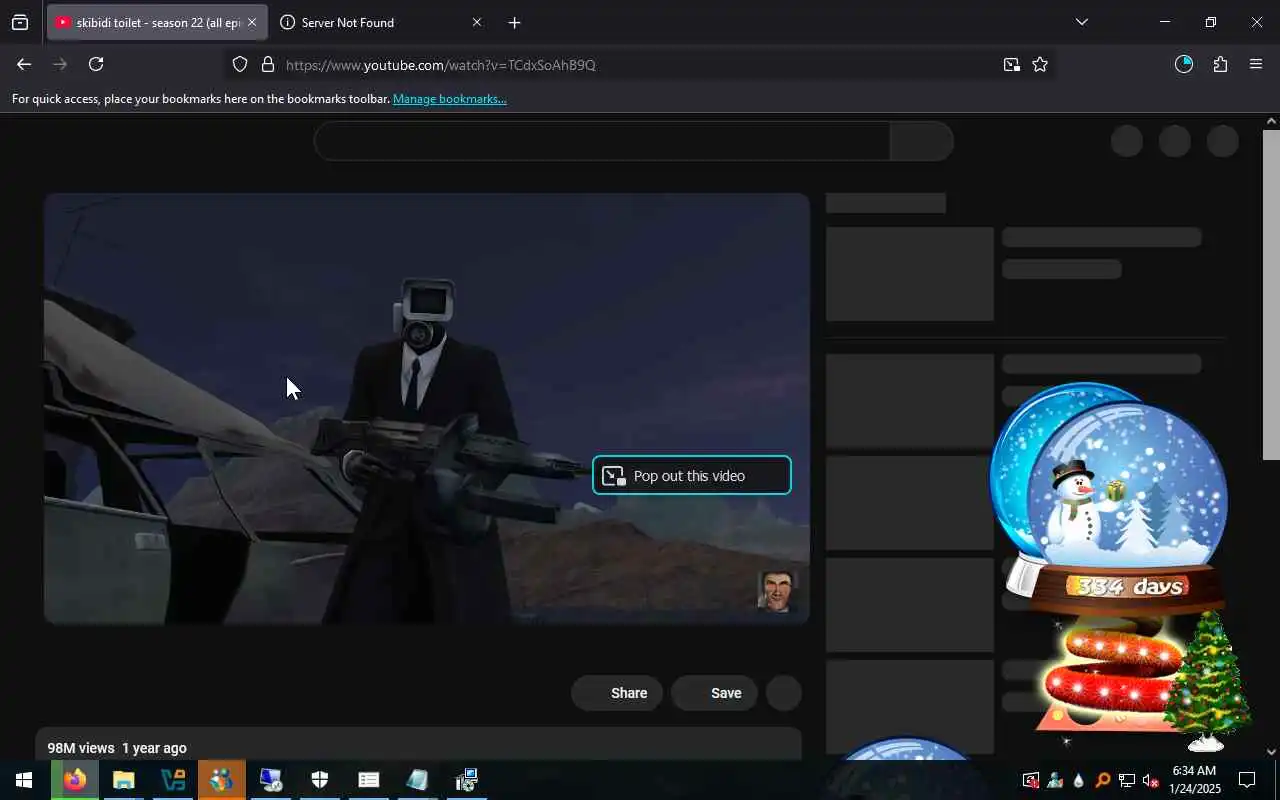
Task: Open the Windows notification center
Action: (x=1247, y=780)
